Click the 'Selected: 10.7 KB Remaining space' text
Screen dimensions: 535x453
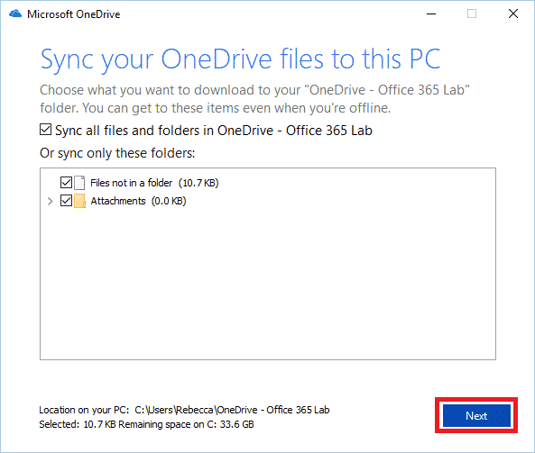[x=146, y=424]
